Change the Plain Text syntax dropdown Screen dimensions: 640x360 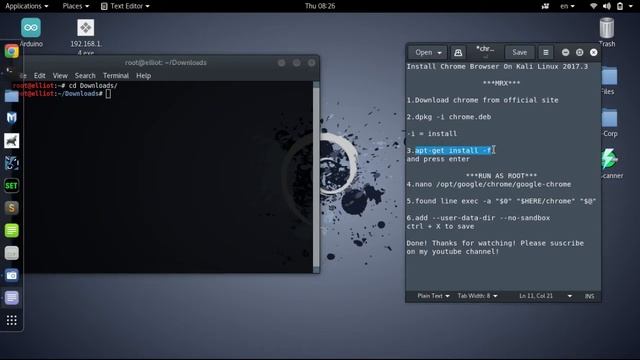[x=433, y=296]
